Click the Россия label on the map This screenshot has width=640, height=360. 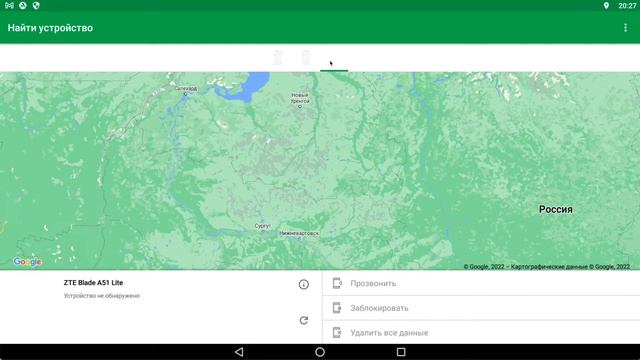[x=556, y=209]
